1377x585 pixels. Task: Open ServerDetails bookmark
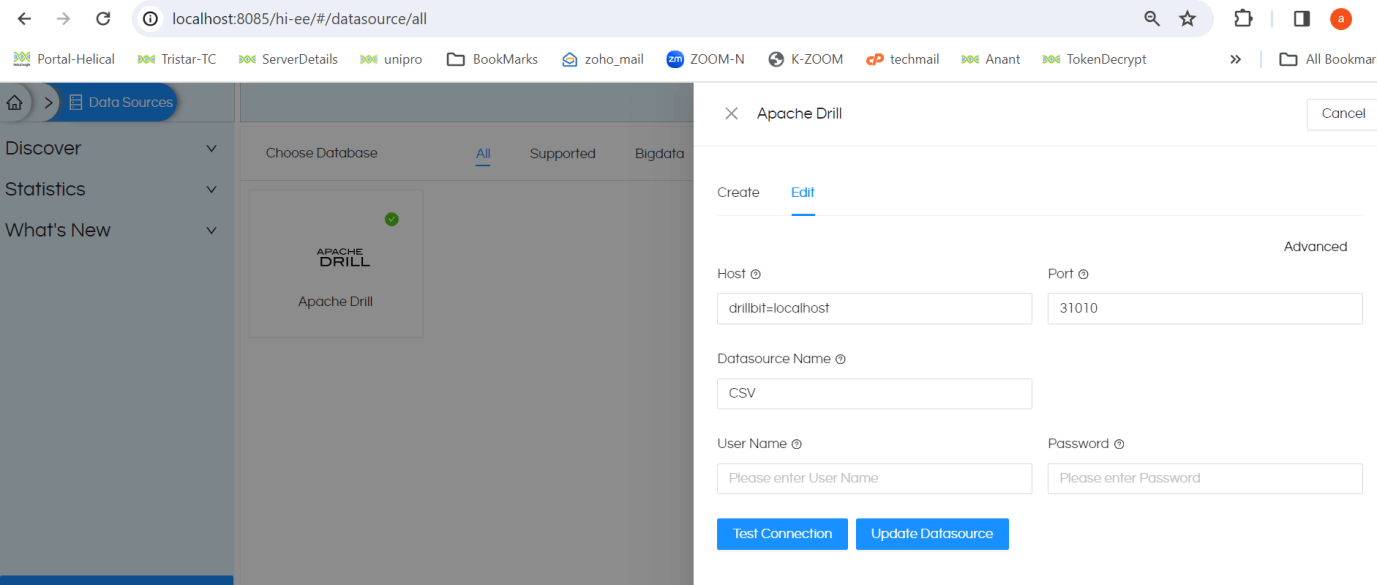click(288, 59)
